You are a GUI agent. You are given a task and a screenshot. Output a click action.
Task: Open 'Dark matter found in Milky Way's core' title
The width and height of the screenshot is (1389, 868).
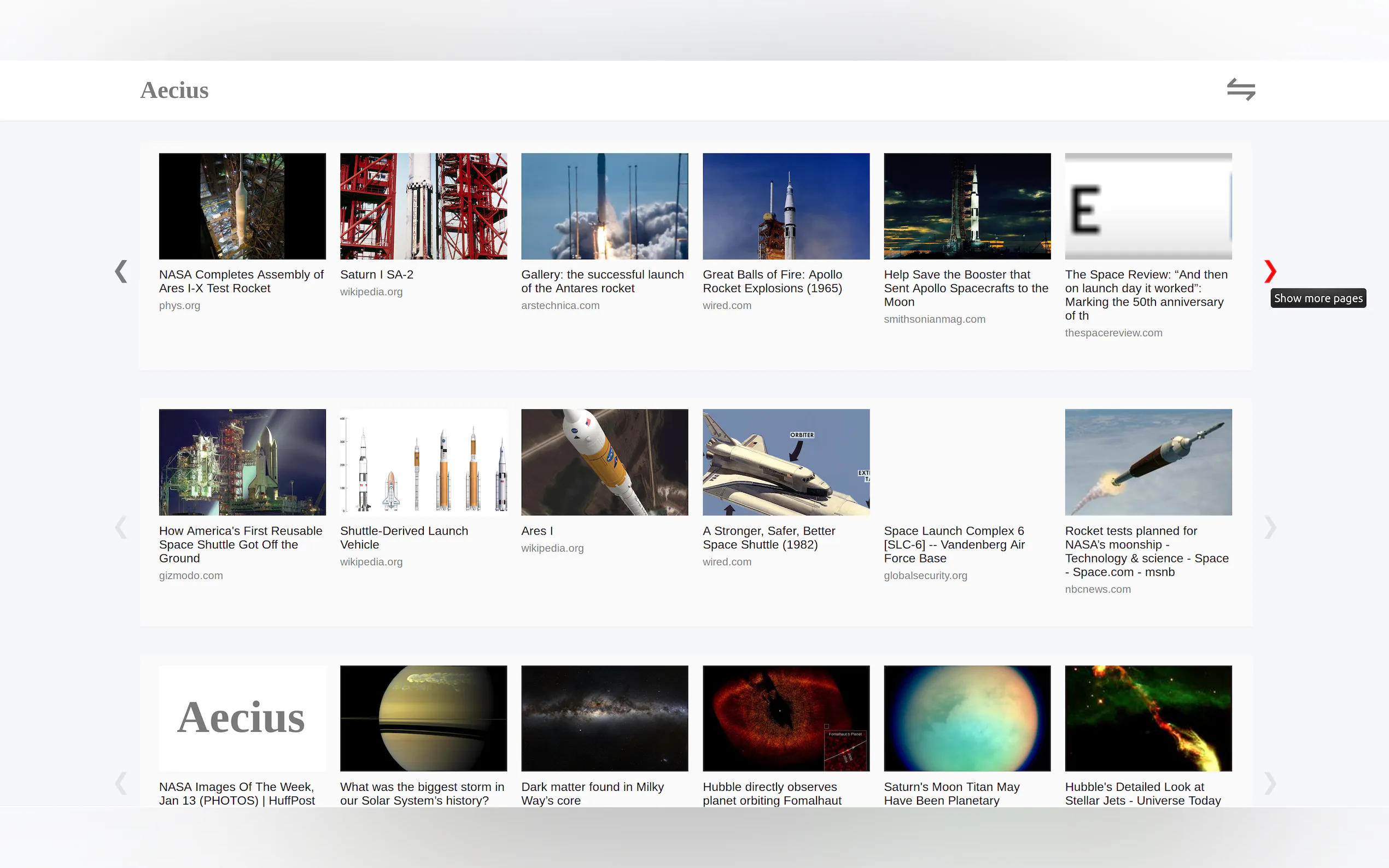[593, 793]
